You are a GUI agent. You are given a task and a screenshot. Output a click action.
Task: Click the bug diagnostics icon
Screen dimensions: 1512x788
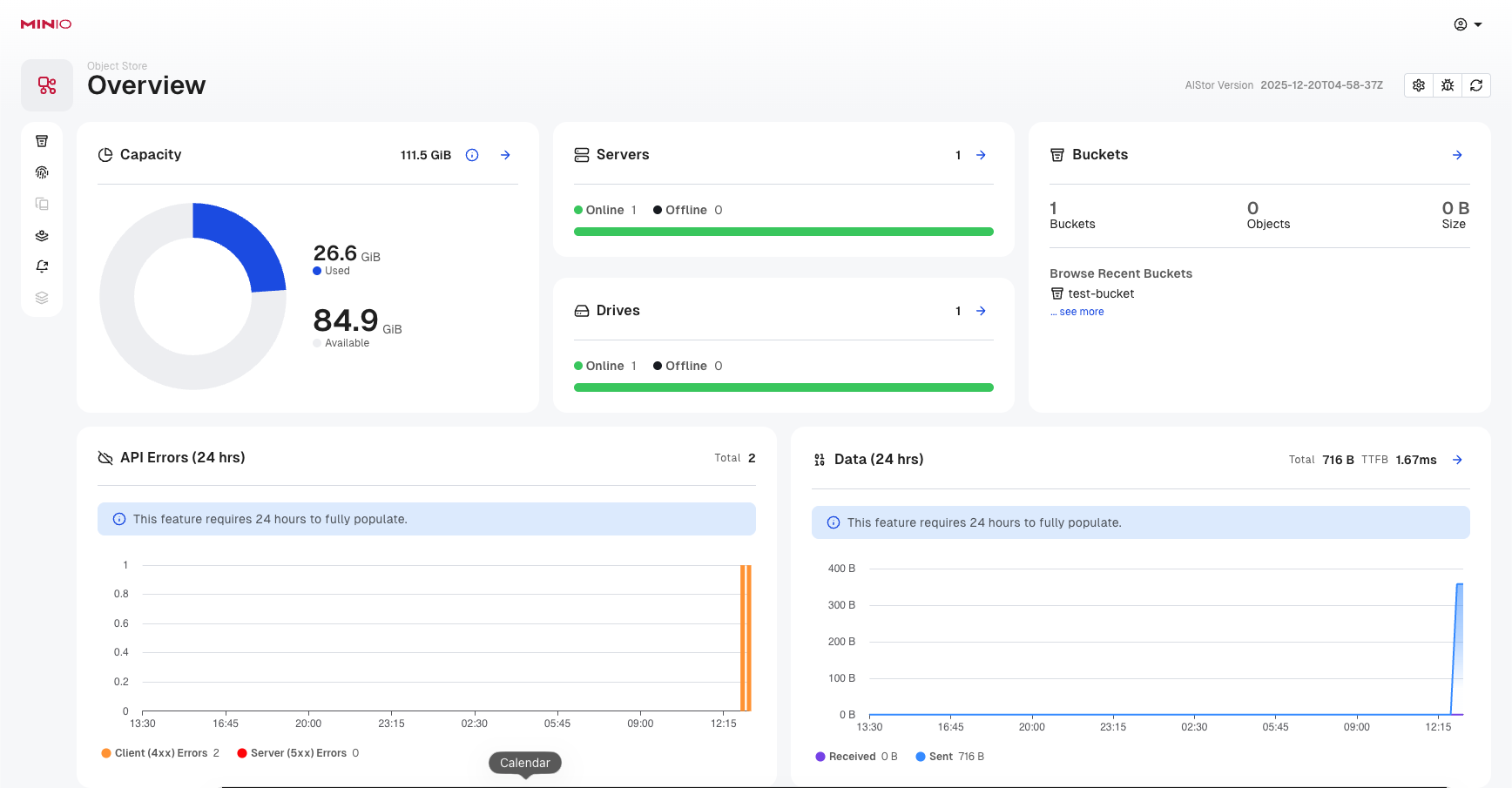pos(1448,85)
